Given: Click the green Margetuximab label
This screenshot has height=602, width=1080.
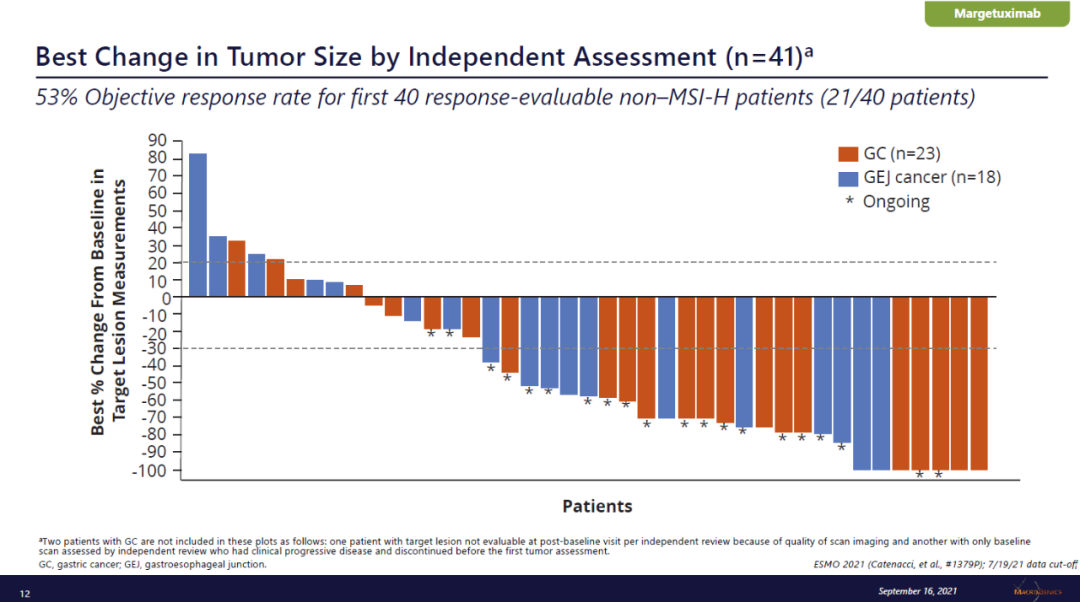Looking at the screenshot, I should [997, 14].
